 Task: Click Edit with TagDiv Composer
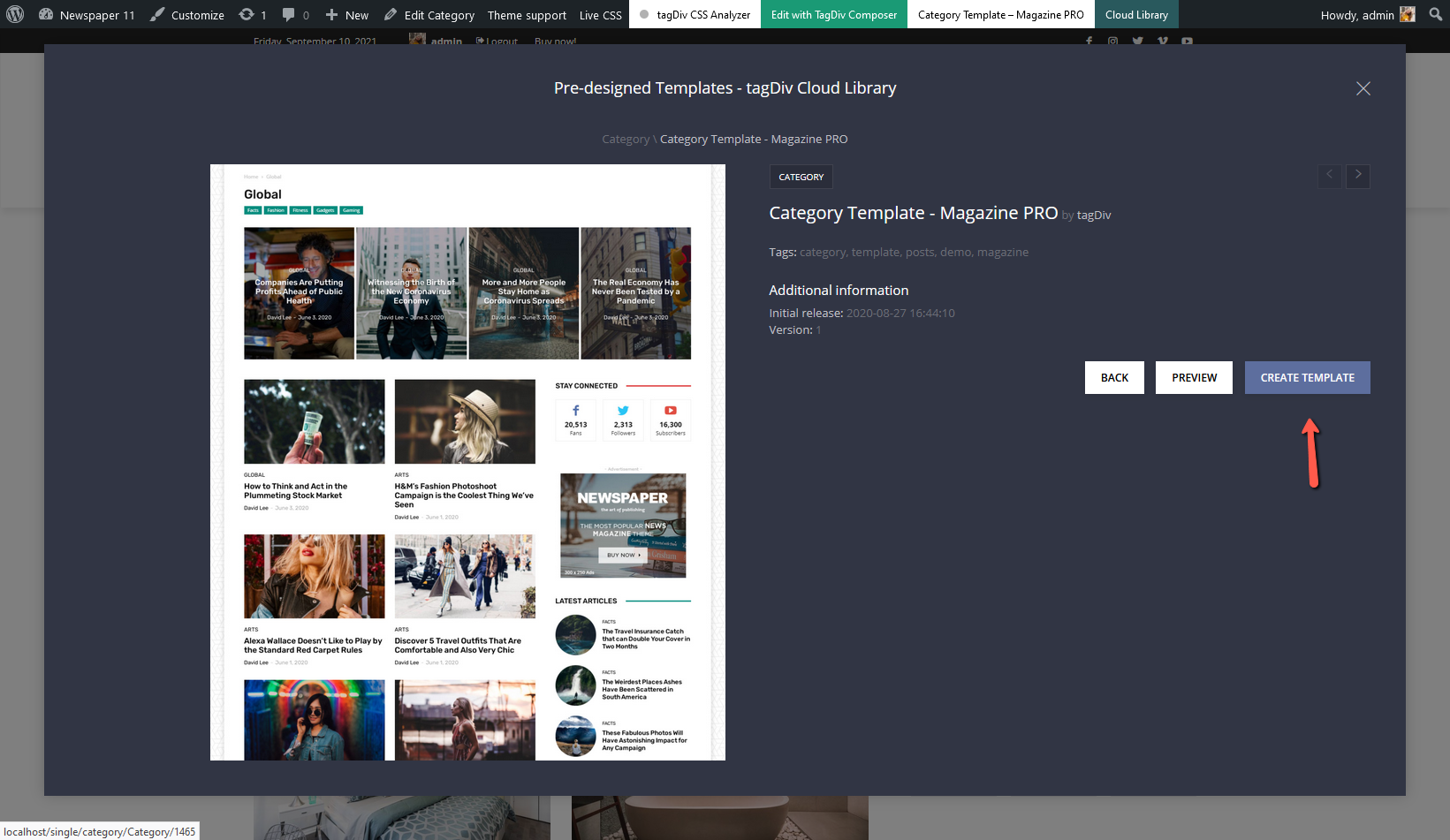click(x=833, y=14)
